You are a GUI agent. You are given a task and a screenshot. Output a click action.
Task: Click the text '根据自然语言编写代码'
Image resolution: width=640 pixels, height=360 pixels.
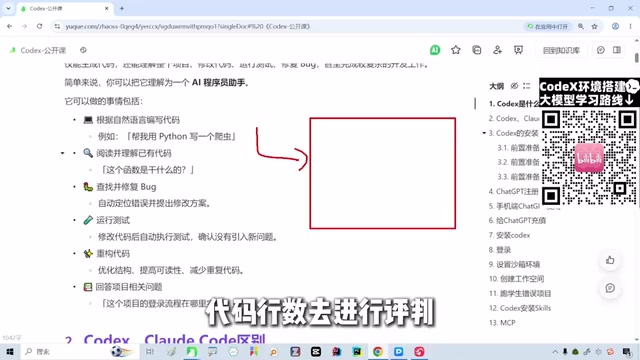(138, 120)
